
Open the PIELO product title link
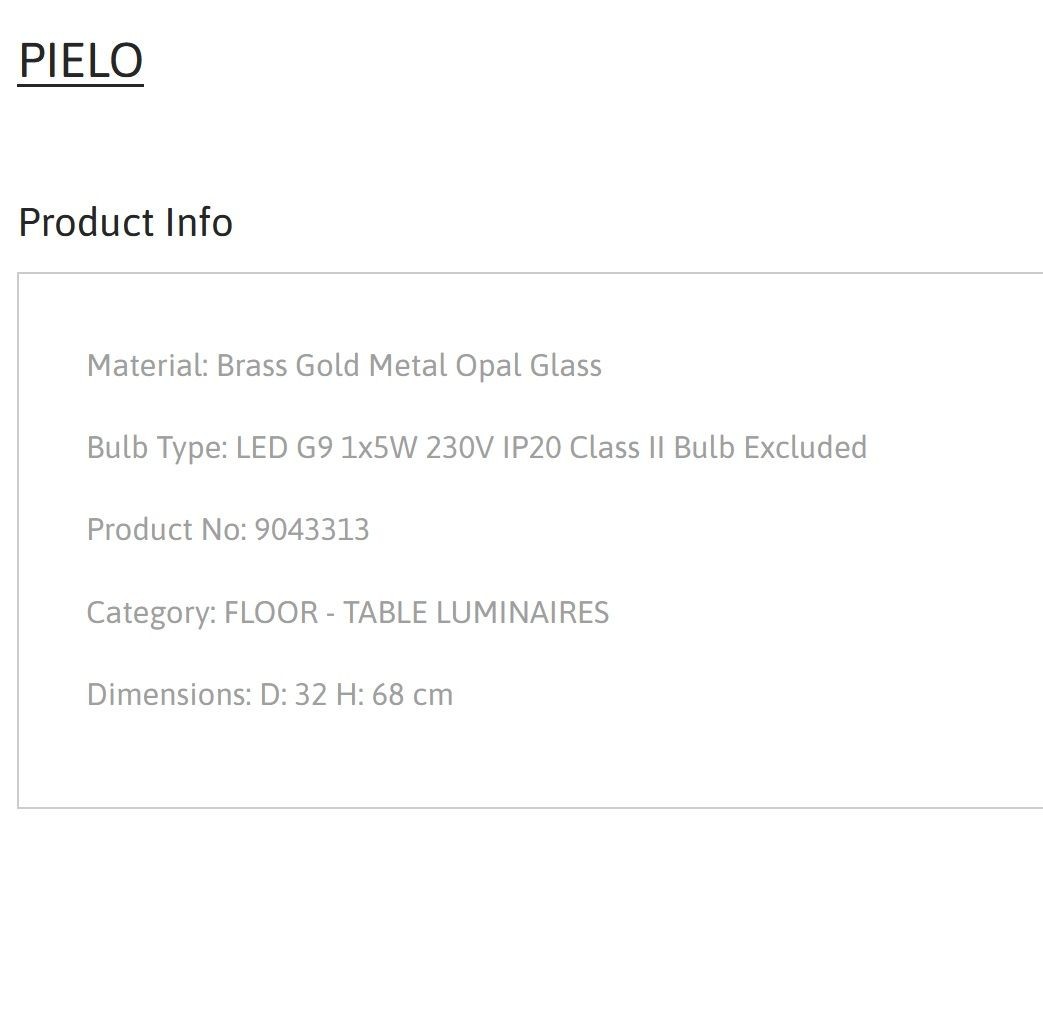[80, 61]
